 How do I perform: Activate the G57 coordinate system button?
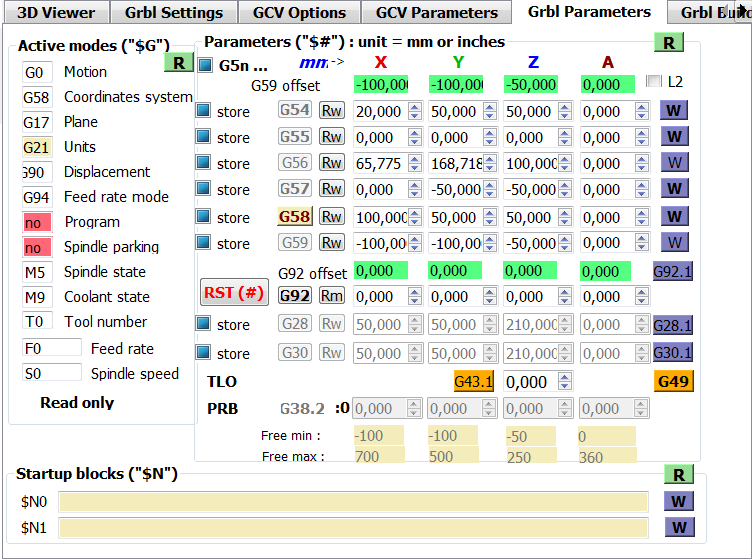coord(295,188)
